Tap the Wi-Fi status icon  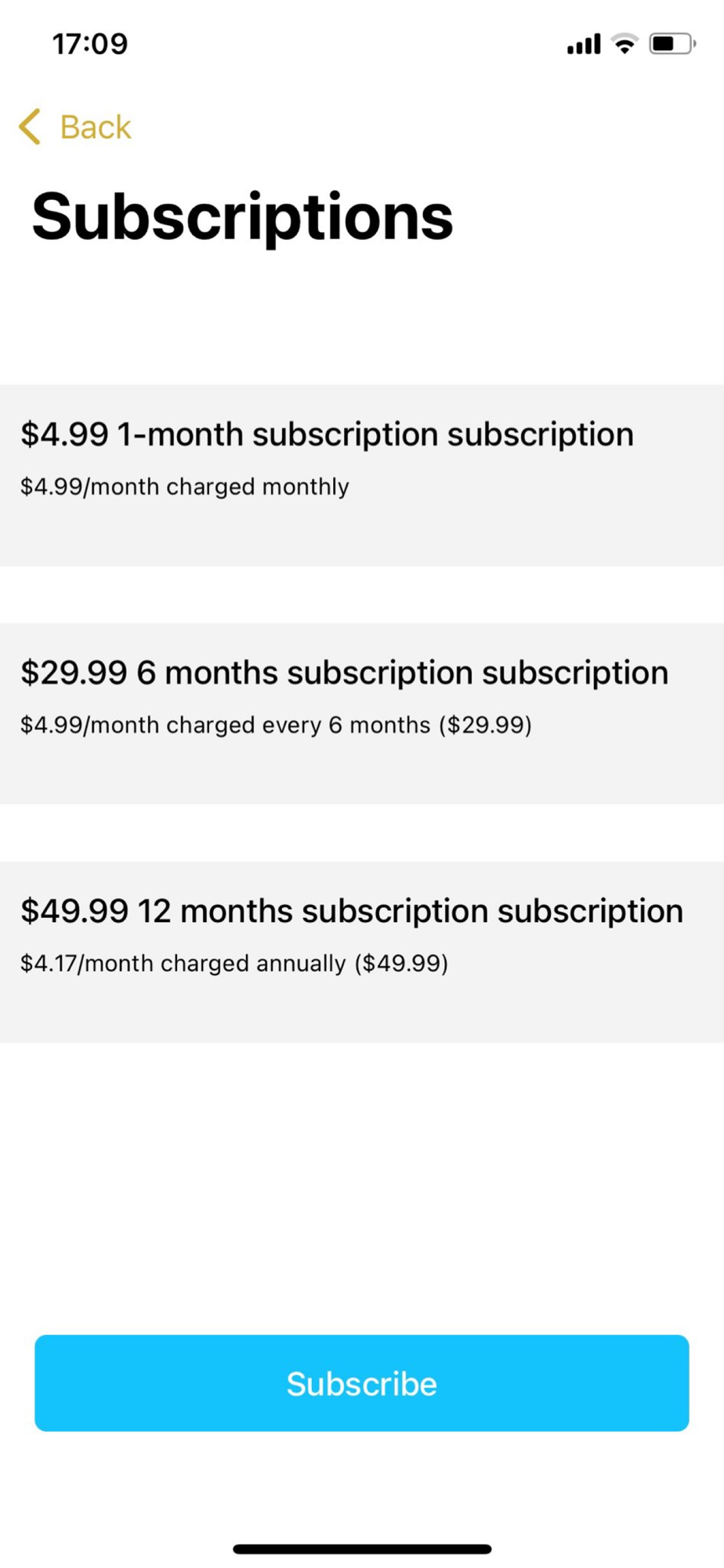tap(624, 44)
